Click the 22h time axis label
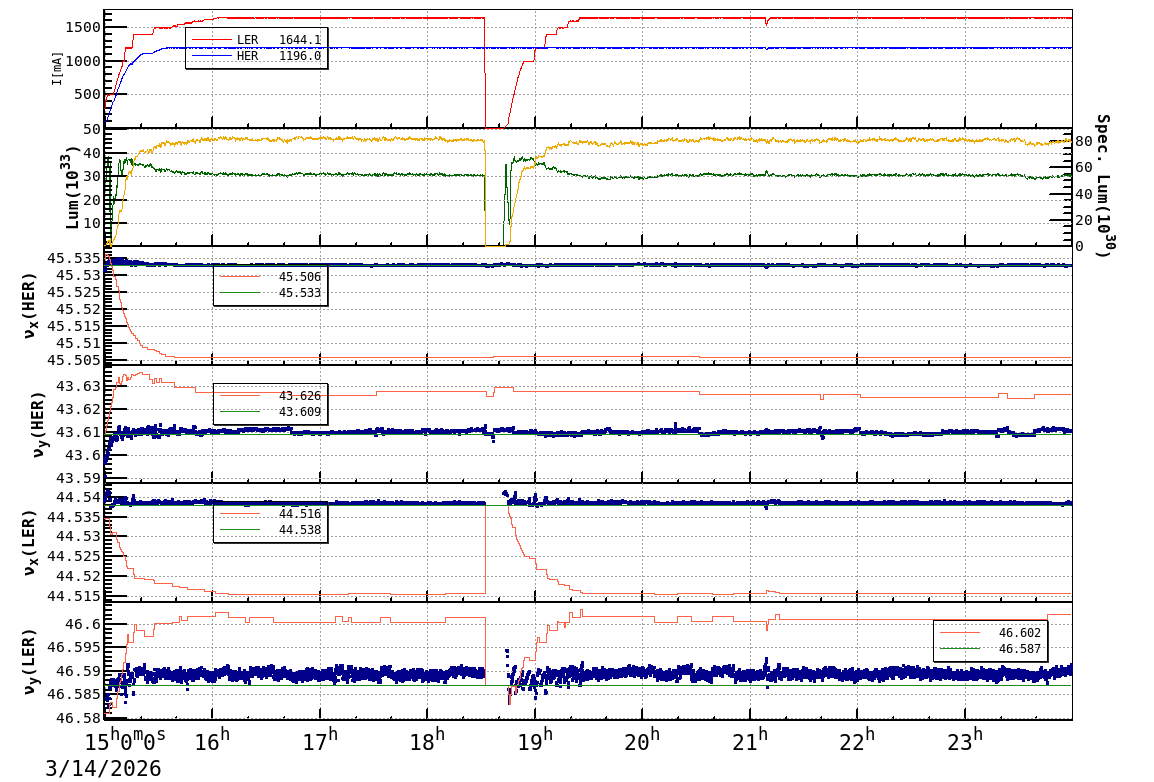Screen dimensions: 1154x782 tap(857, 740)
